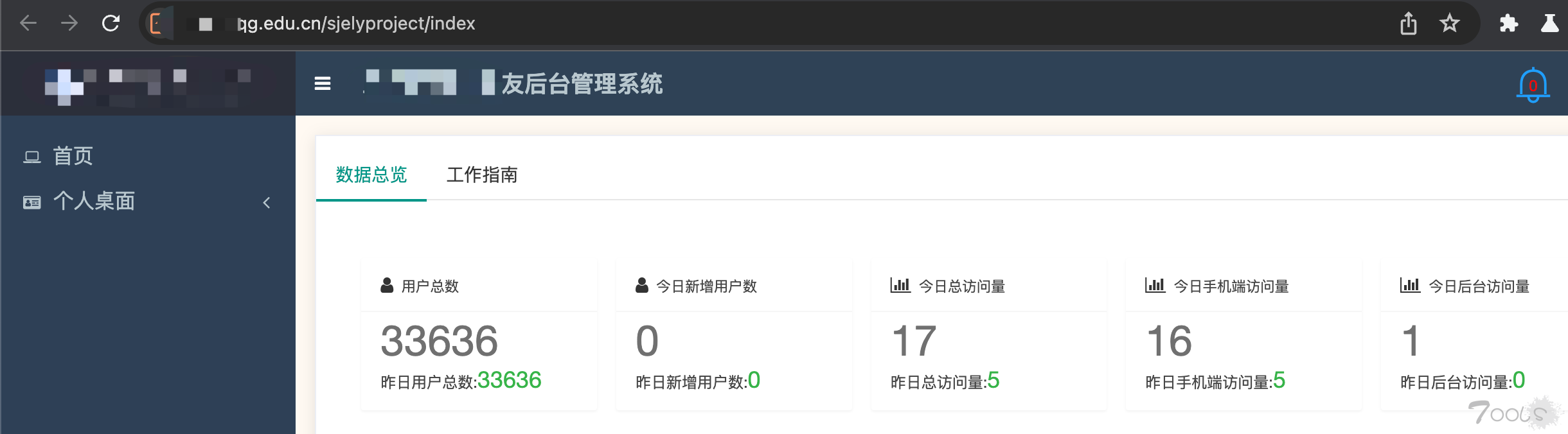Click the user icon beside 今日新增用户数
1568x434 pixels.
pos(642,285)
